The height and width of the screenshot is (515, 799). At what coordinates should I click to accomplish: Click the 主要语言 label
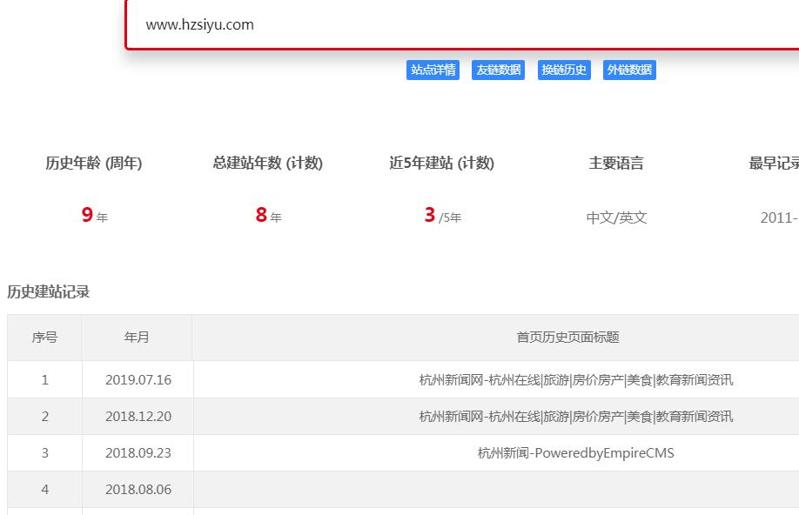click(x=616, y=164)
